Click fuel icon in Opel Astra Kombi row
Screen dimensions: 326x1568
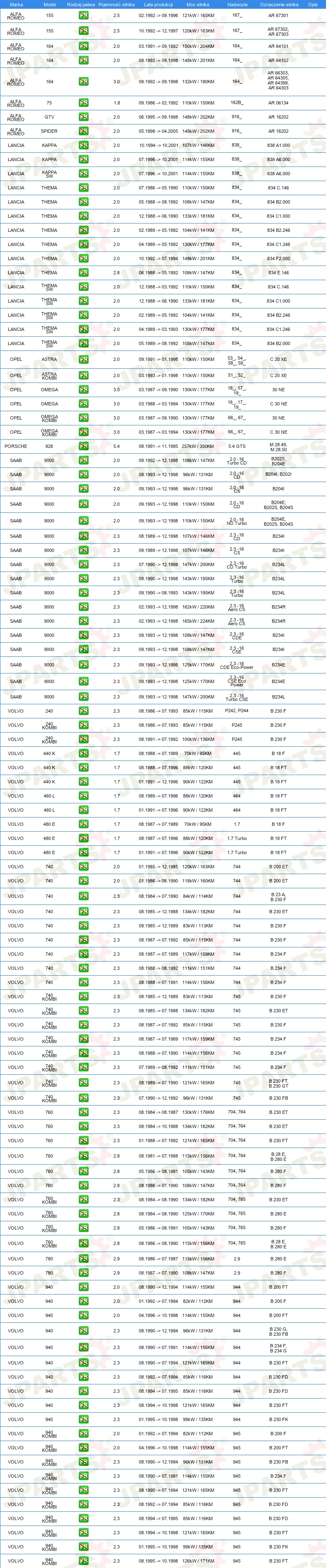click(83, 375)
